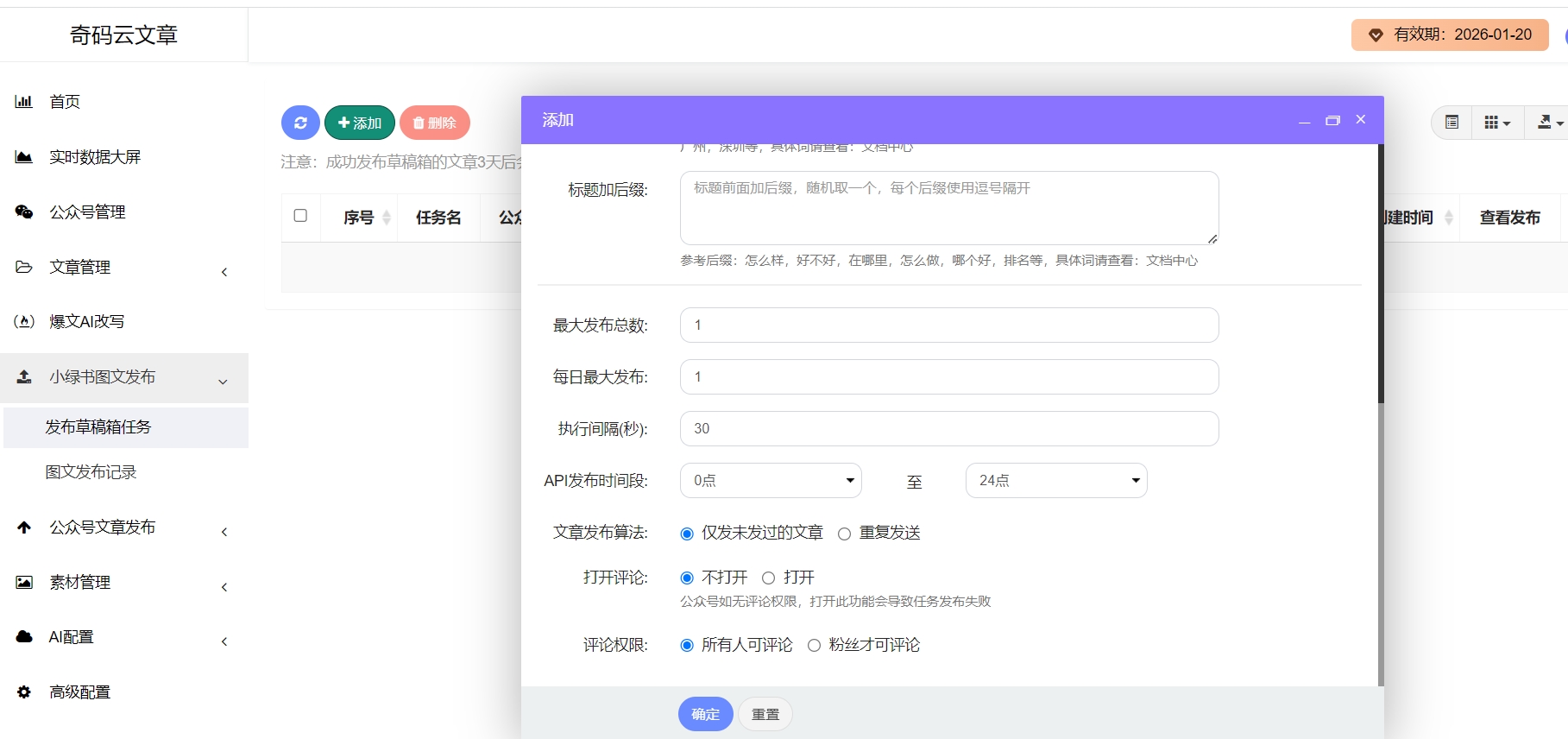The image size is (1568, 739).
Task: Click the 查看发布 column header
Action: (1510, 218)
